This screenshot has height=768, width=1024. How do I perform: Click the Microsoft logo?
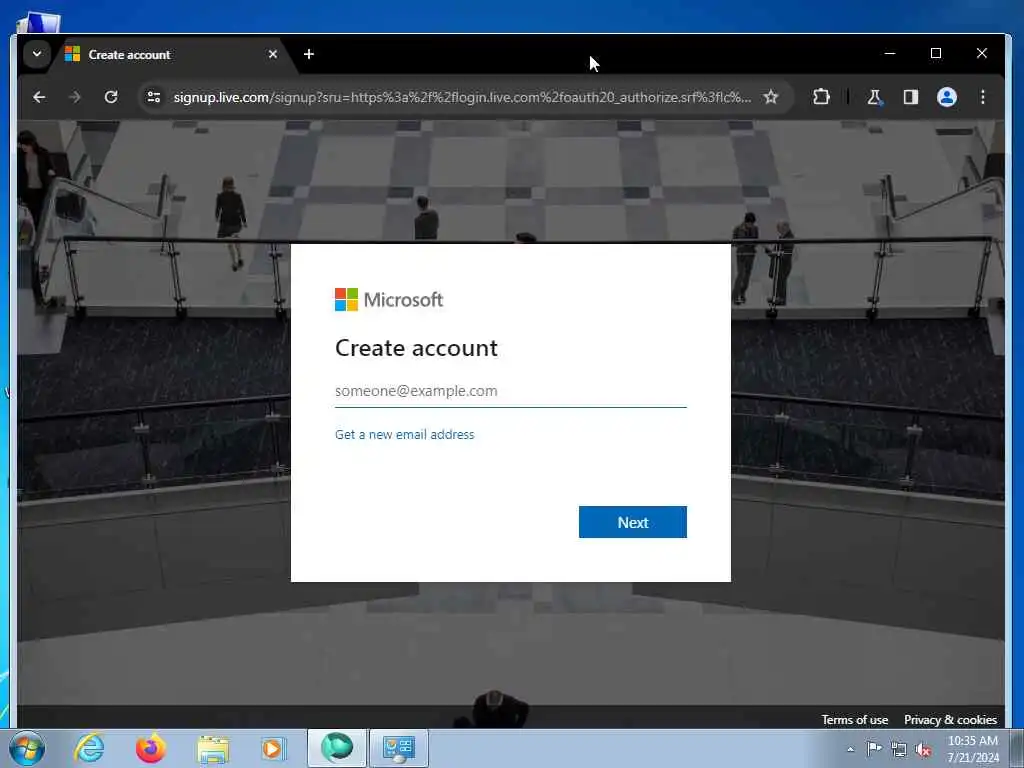389,300
